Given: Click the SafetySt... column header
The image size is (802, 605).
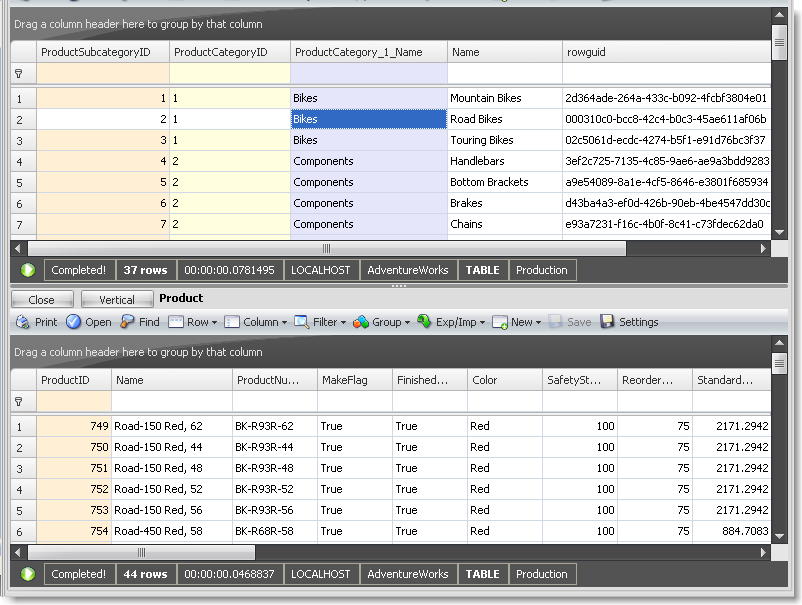Looking at the screenshot, I should coord(580,380).
